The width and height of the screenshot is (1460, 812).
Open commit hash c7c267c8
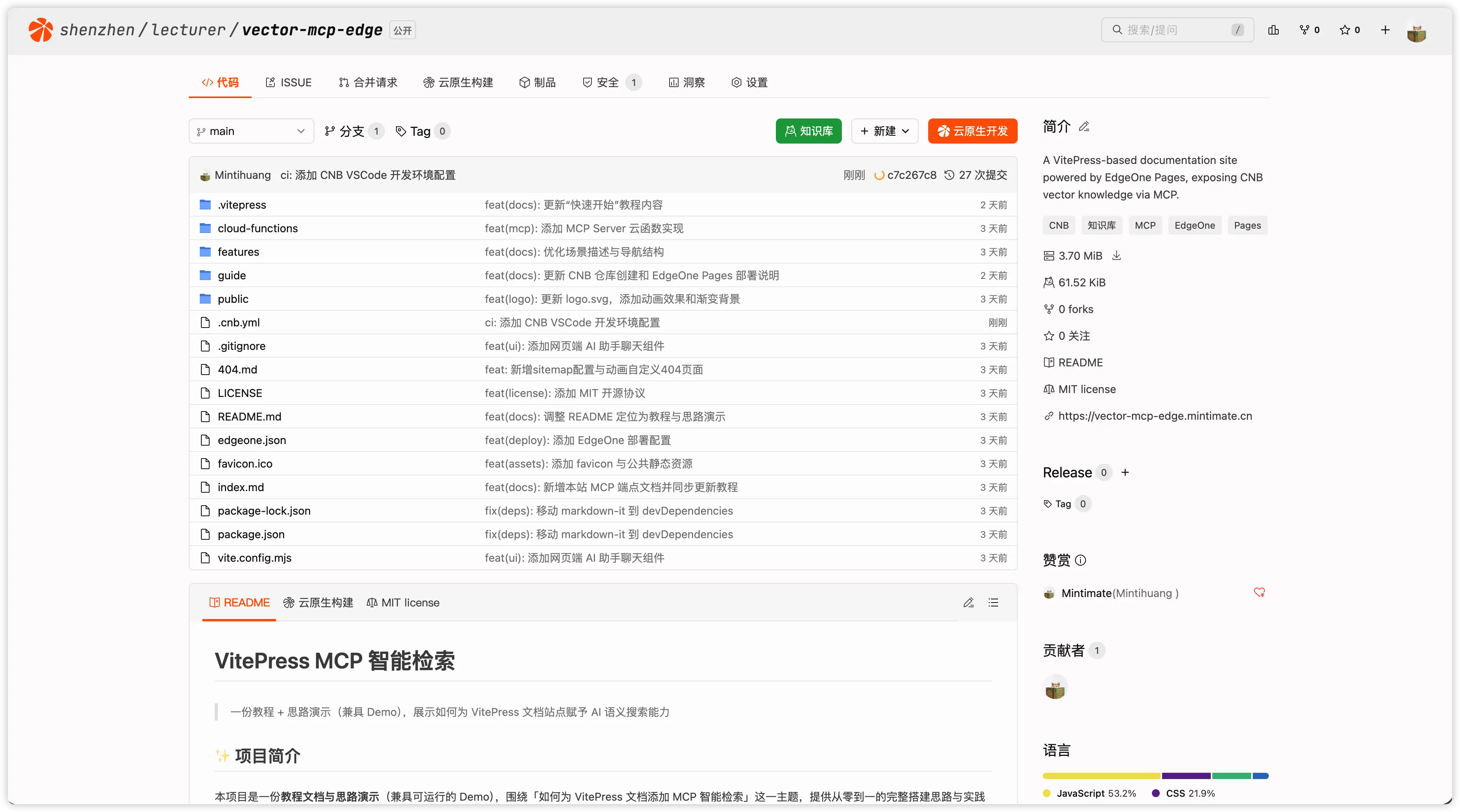click(x=911, y=175)
